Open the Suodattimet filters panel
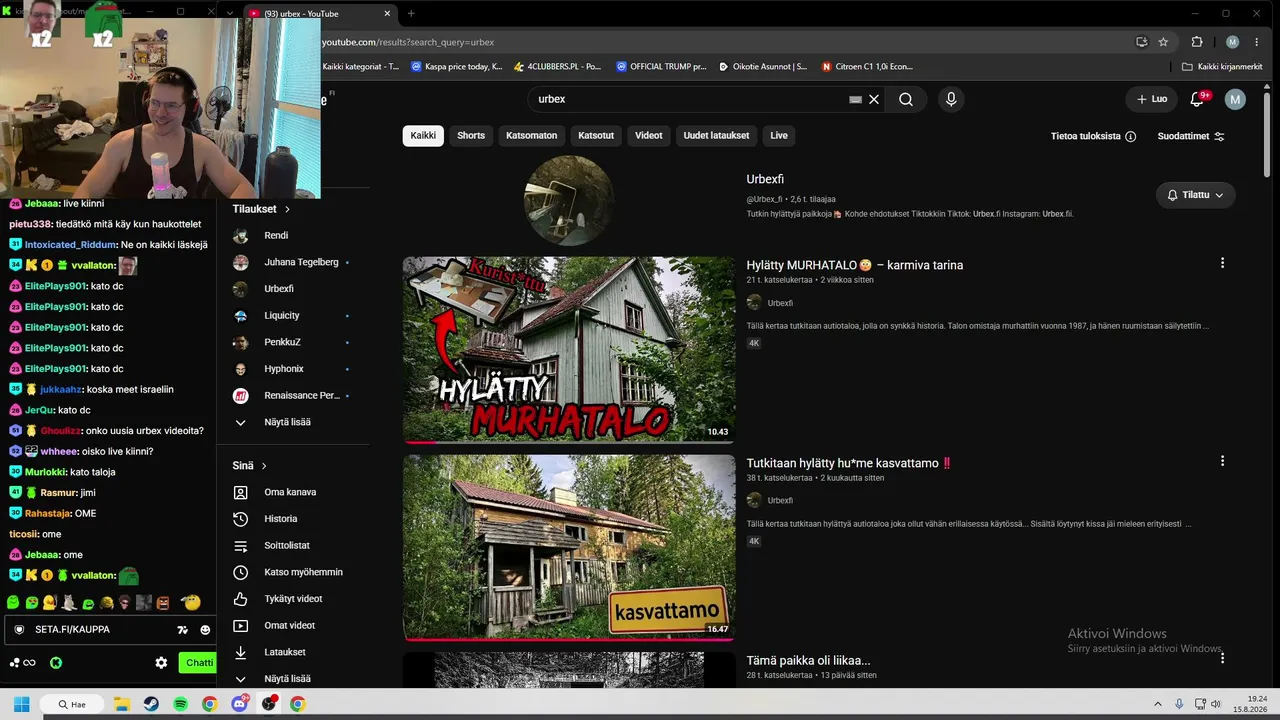Viewport: 1280px width, 720px height. pyautogui.click(x=1191, y=136)
